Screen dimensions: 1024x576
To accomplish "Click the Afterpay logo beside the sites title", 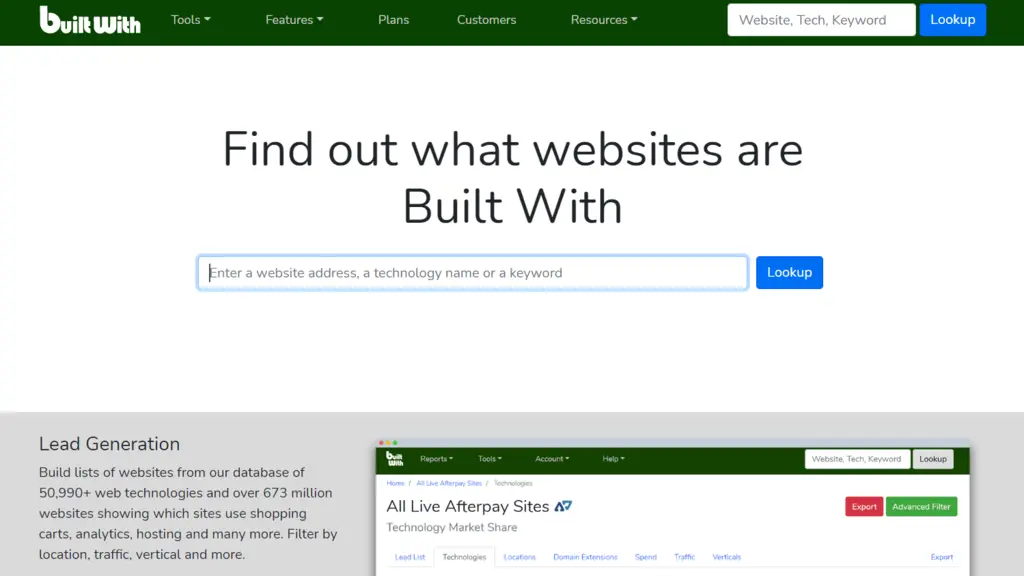I will (561, 506).
